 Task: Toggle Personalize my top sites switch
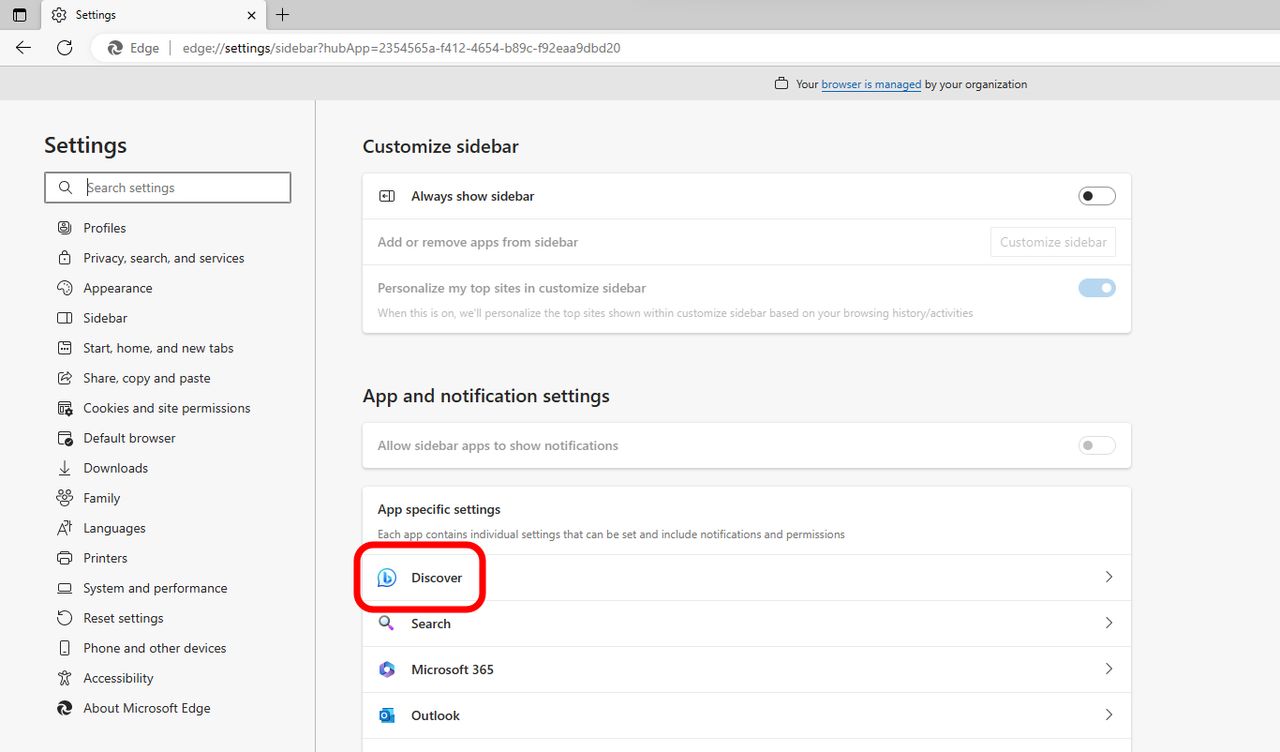tap(1097, 288)
